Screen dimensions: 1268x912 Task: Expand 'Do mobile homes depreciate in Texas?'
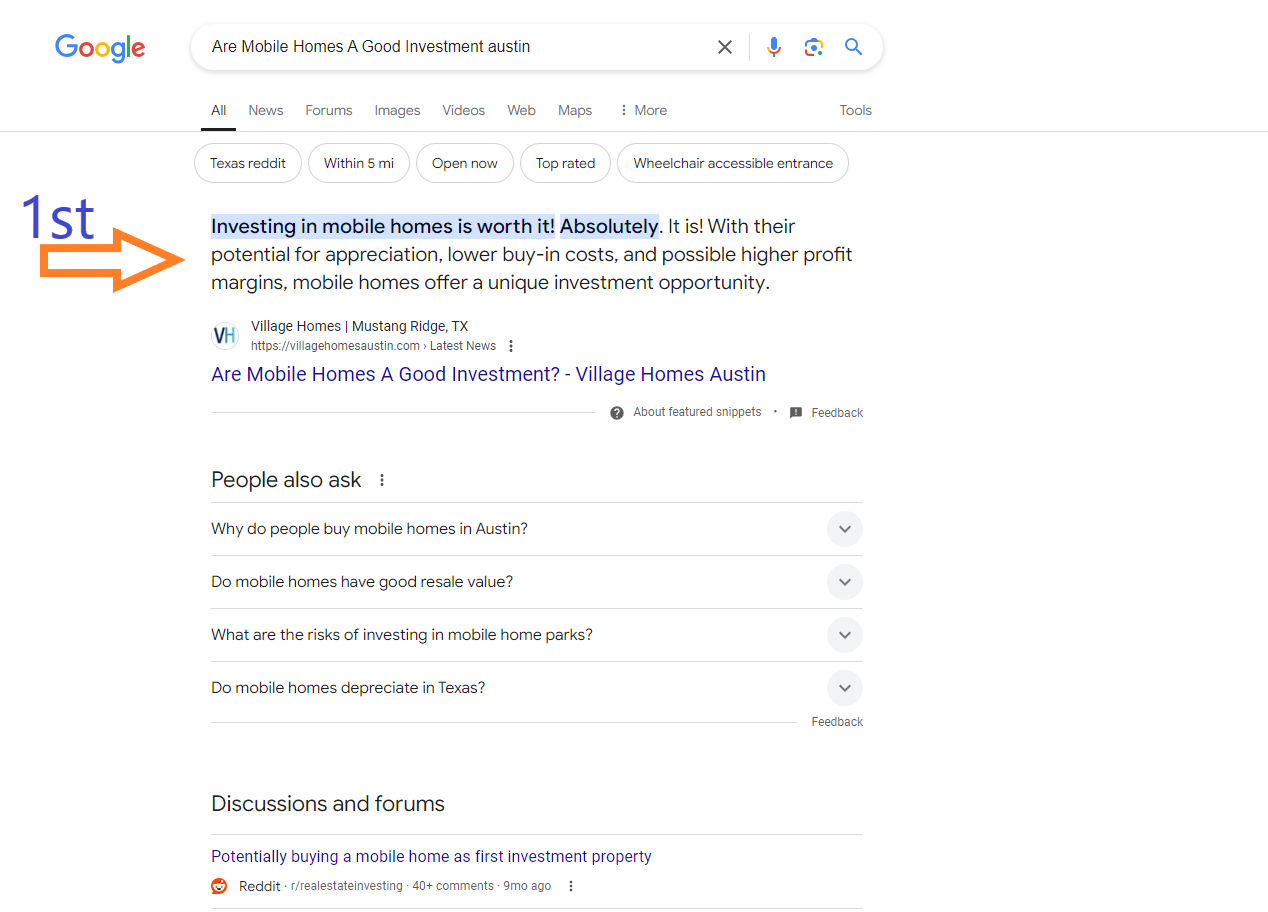pos(537,688)
